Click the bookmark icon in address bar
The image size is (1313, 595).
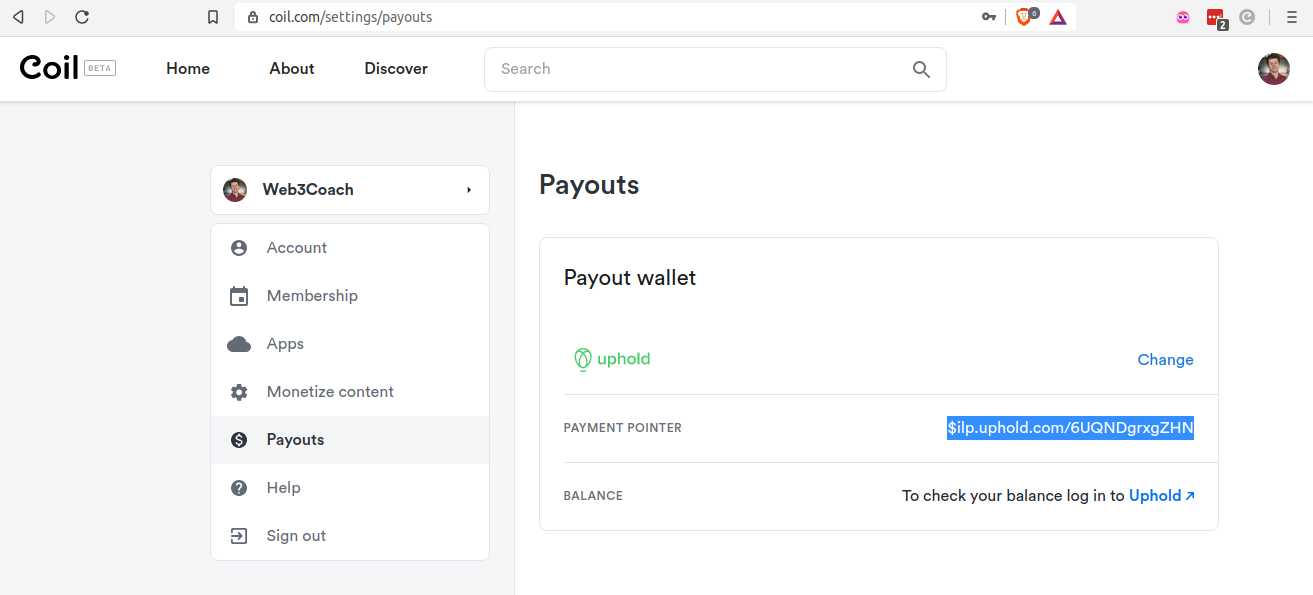coord(212,17)
